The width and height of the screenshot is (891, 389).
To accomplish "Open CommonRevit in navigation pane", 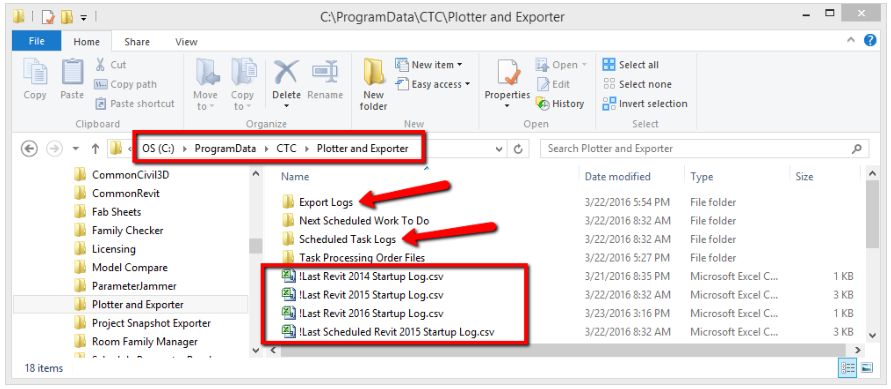I will pos(126,193).
